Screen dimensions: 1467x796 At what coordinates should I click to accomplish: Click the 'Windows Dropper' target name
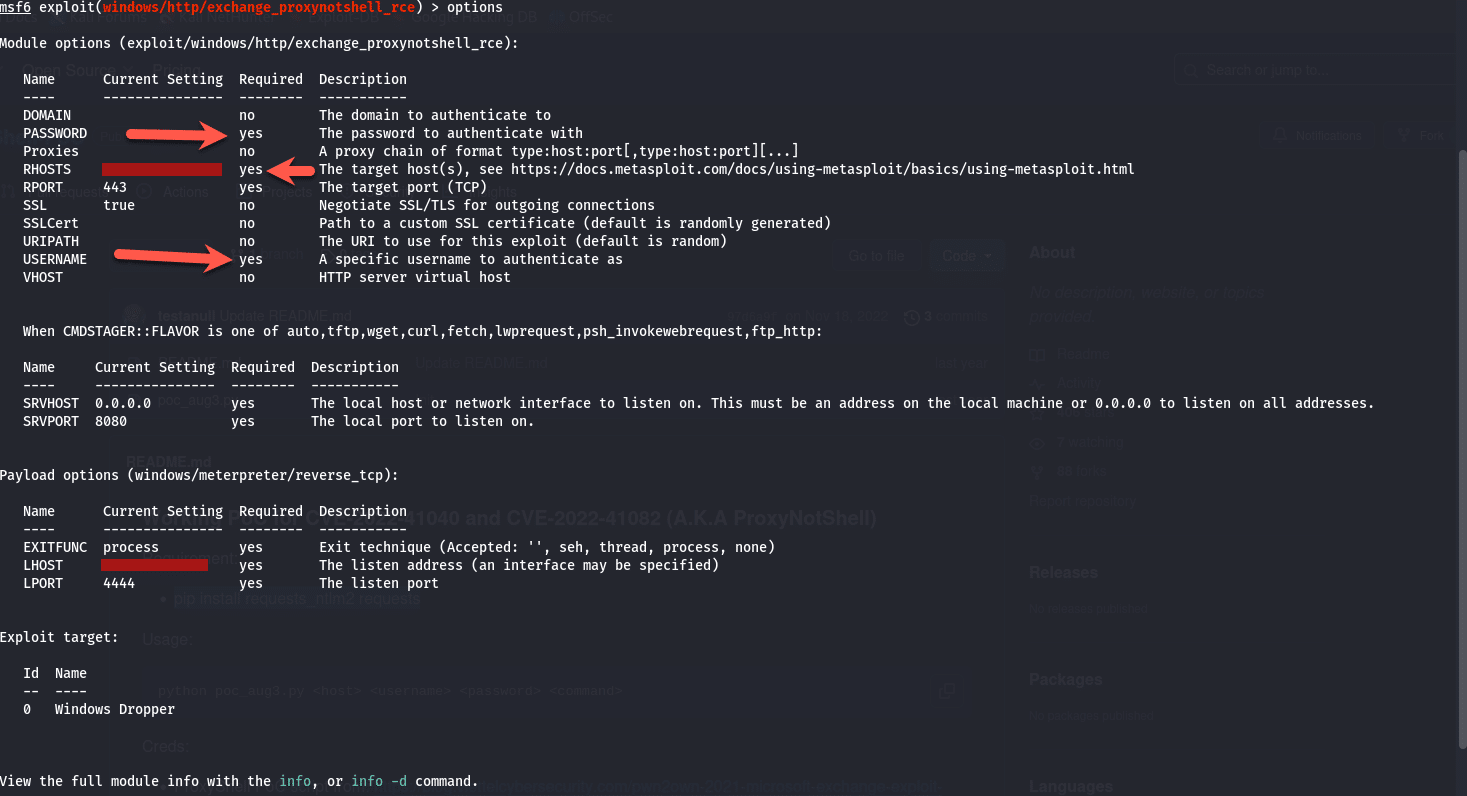coord(115,710)
